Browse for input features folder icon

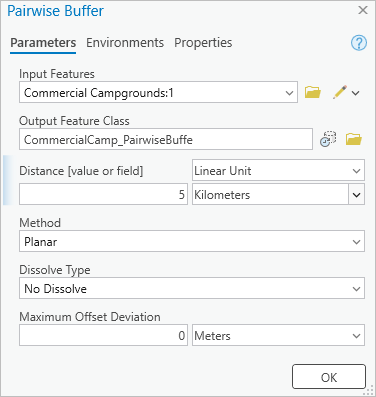coord(313,92)
